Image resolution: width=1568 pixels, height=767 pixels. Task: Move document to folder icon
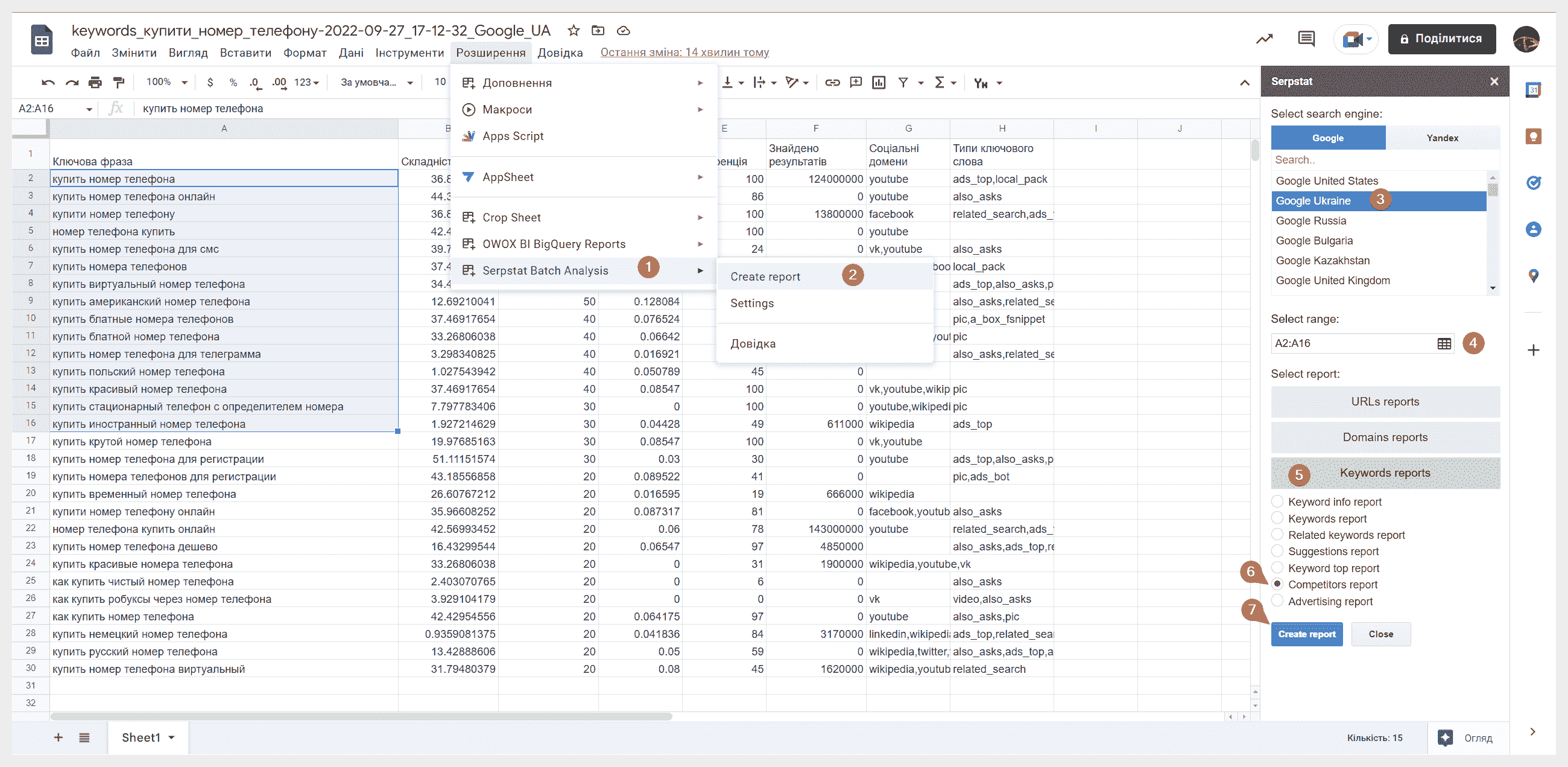pyautogui.click(x=598, y=30)
